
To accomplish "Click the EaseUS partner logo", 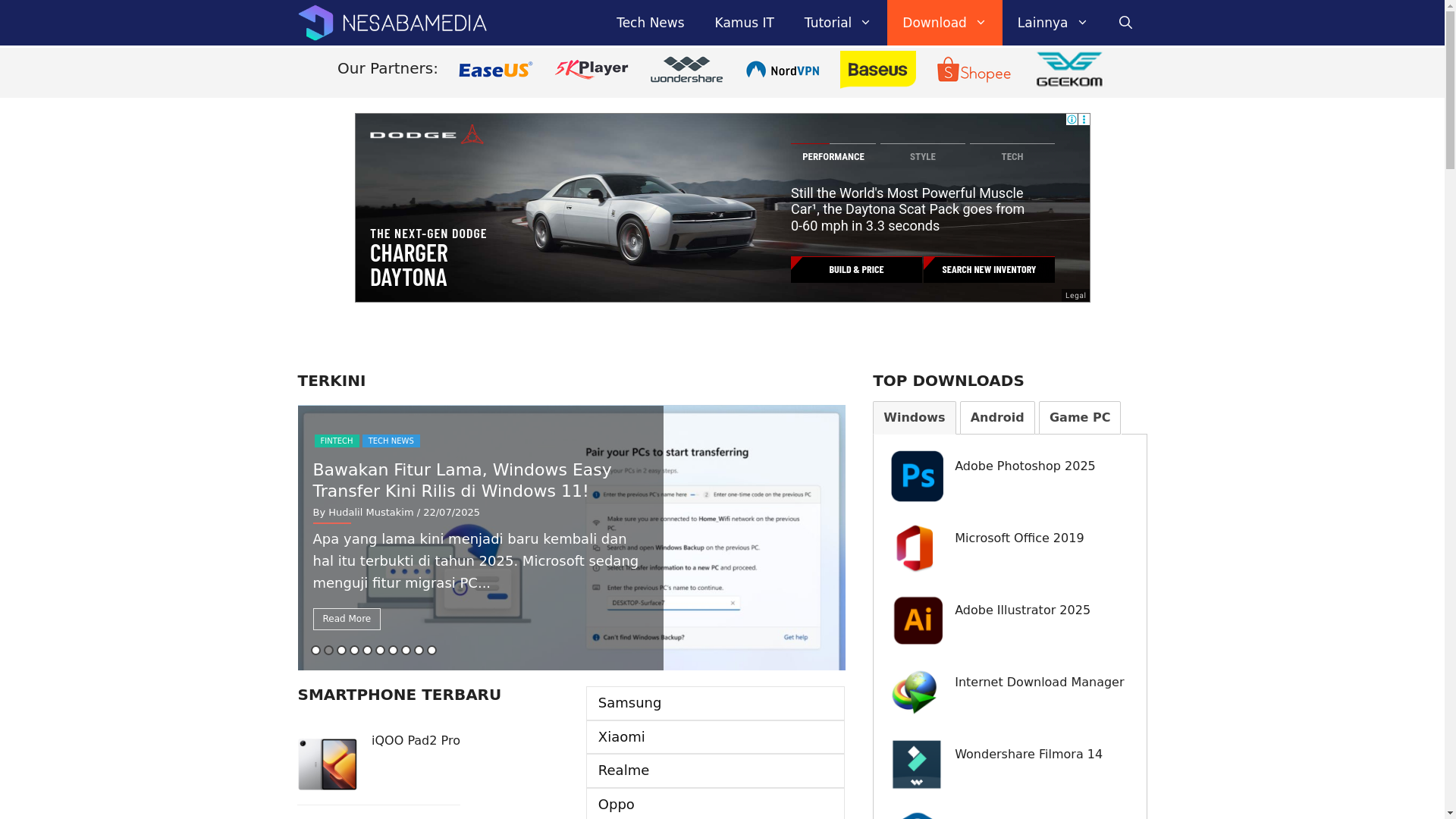I will [x=495, y=70].
